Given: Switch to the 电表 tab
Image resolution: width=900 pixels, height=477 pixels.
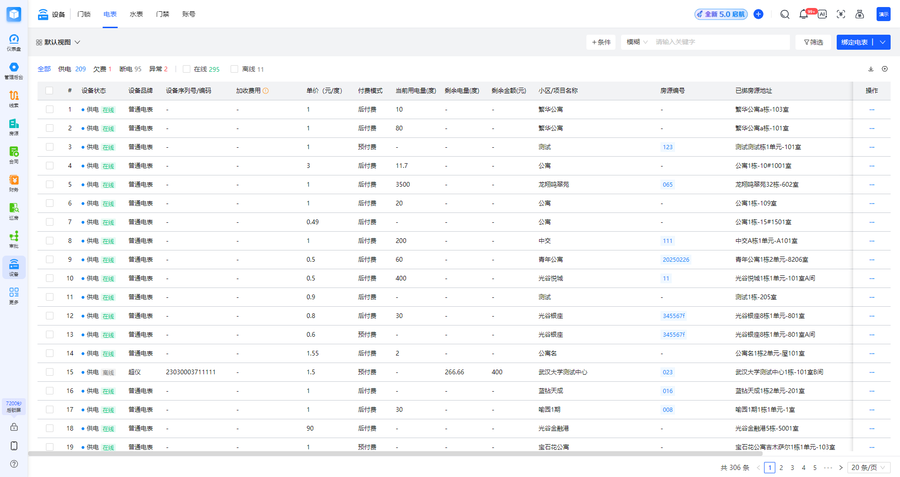Looking at the screenshot, I should [x=110, y=14].
